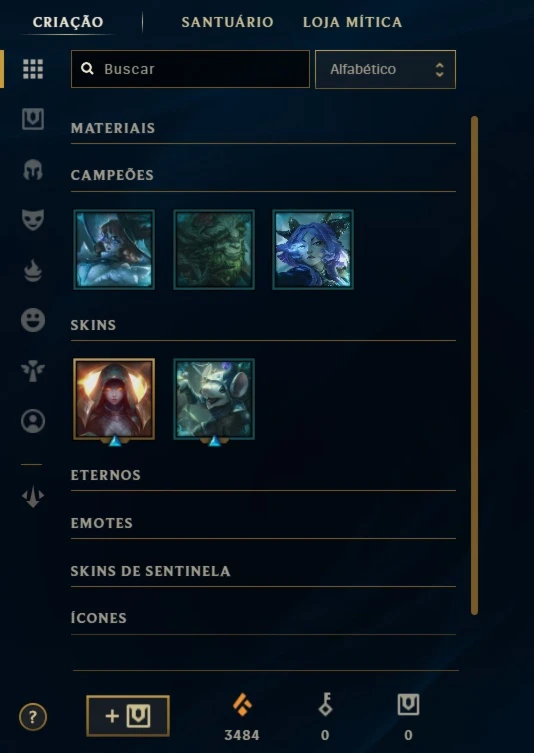Click the orange essence currency counter
The height and width of the screenshot is (753, 534).
[242, 718]
